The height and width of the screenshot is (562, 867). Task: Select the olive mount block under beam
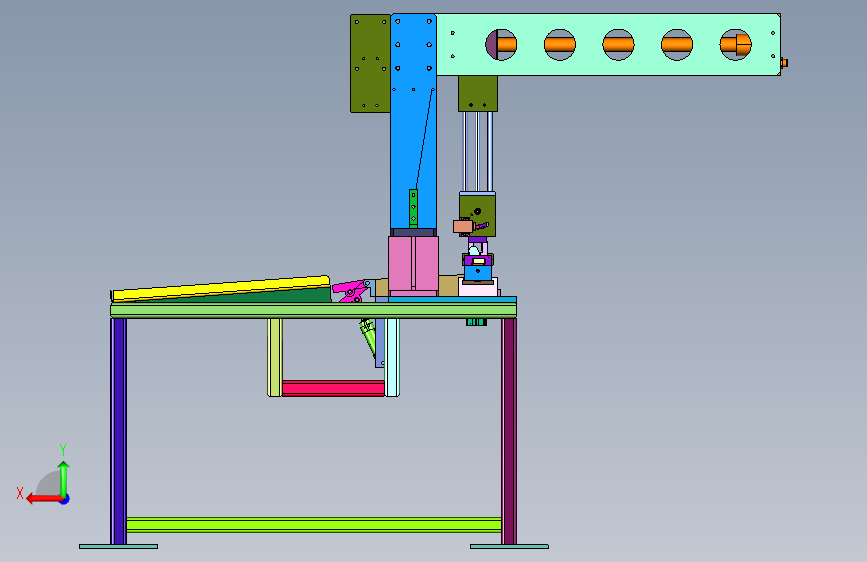(x=478, y=93)
